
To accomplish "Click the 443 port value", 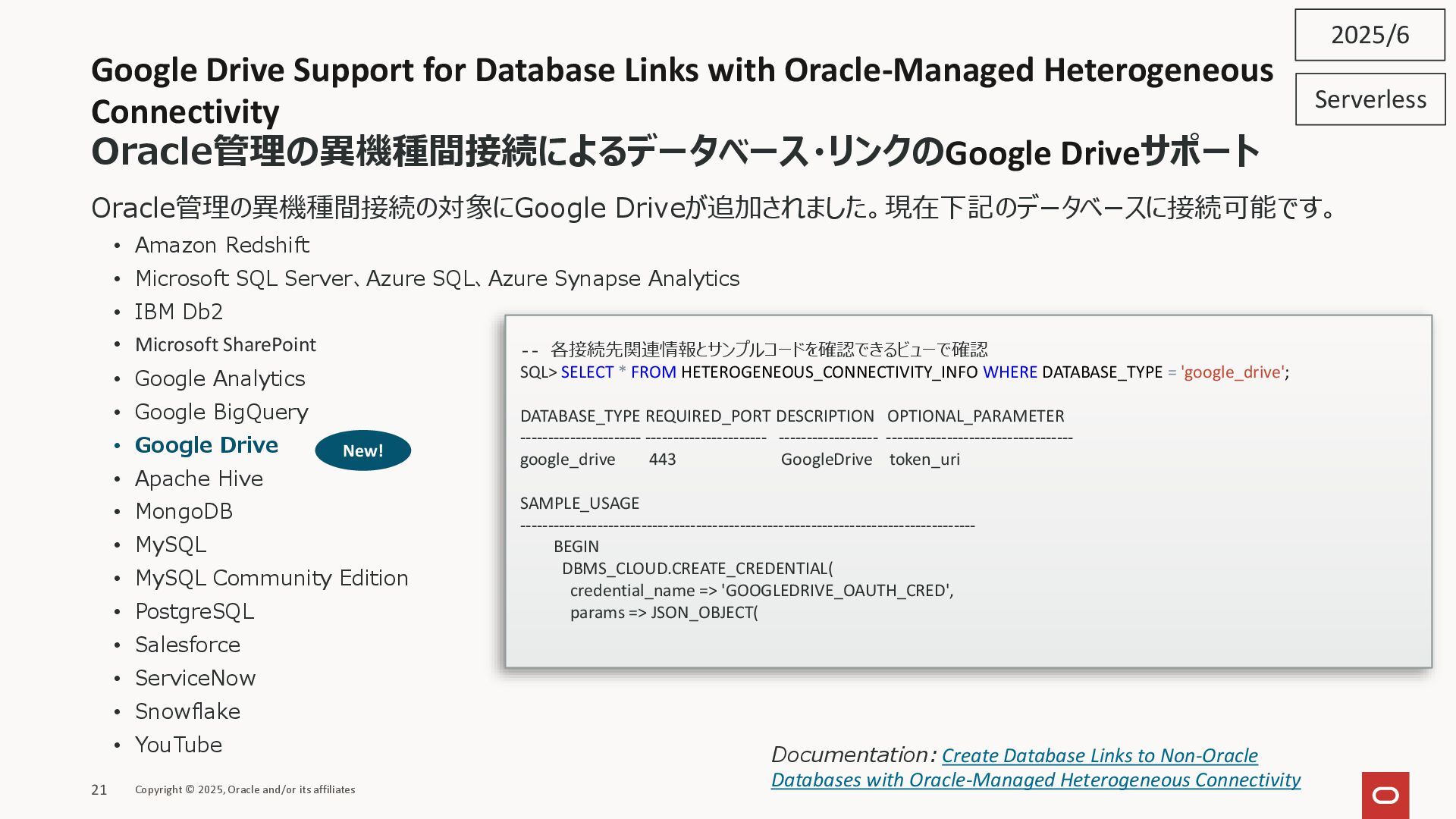I will (662, 460).
